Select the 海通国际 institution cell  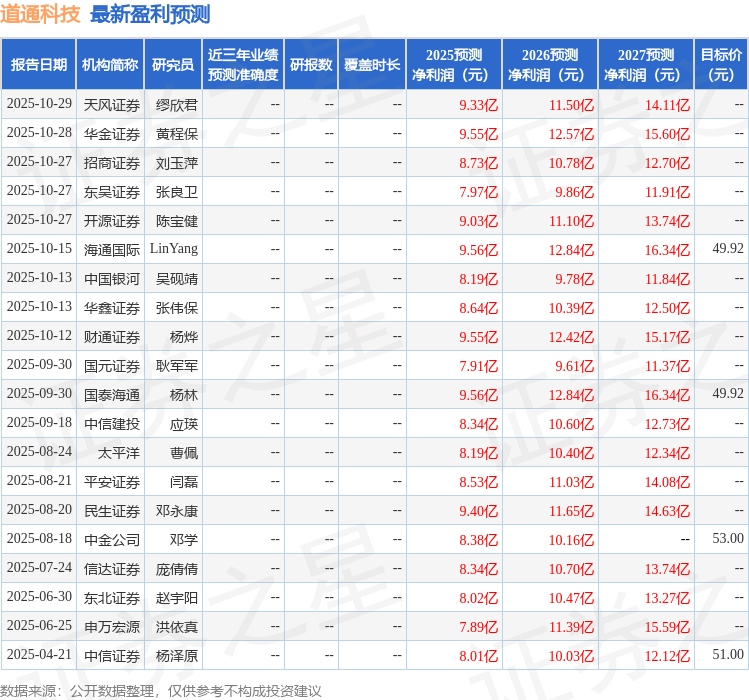[x=112, y=250]
